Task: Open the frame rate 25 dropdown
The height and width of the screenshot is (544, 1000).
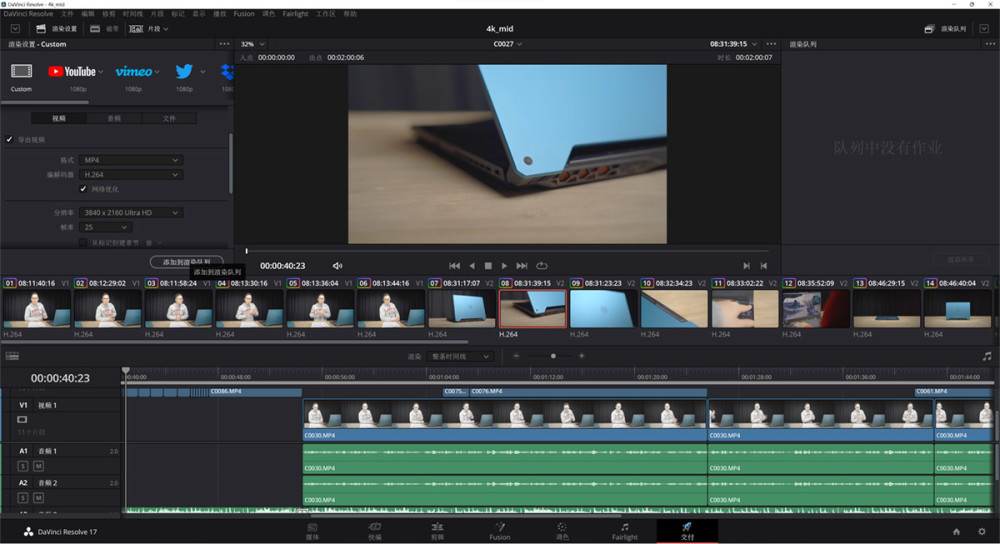Action: pos(106,227)
